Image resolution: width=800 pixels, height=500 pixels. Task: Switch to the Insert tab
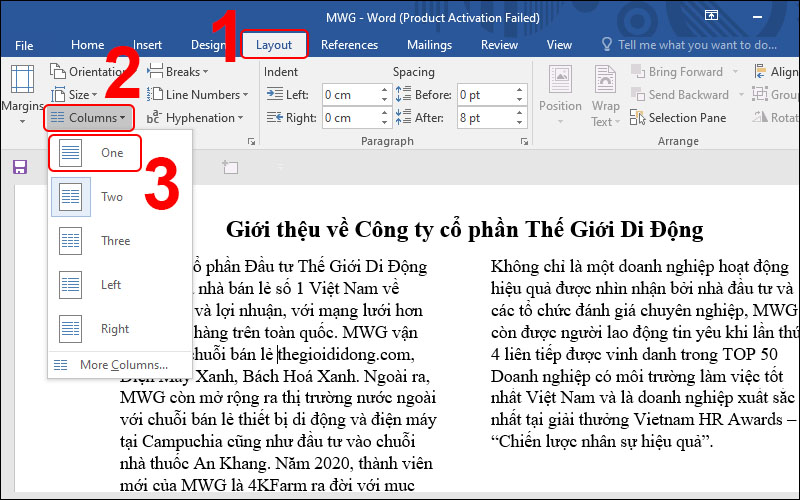(x=147, y=45)
